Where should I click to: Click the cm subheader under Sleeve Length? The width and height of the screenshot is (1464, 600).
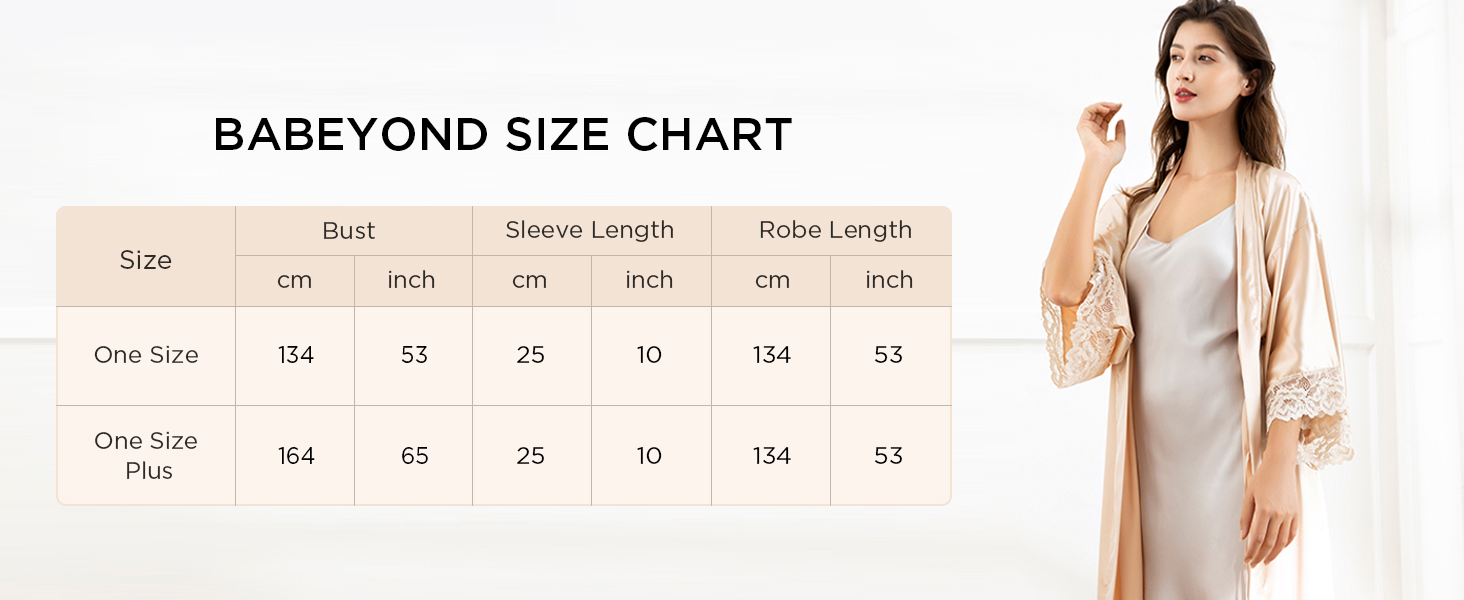click(x=530, y=280)
